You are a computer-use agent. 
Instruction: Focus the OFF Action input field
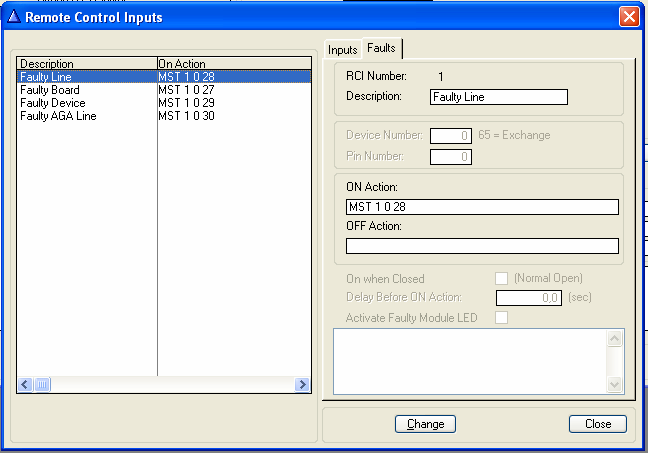(x=482, y=246)
